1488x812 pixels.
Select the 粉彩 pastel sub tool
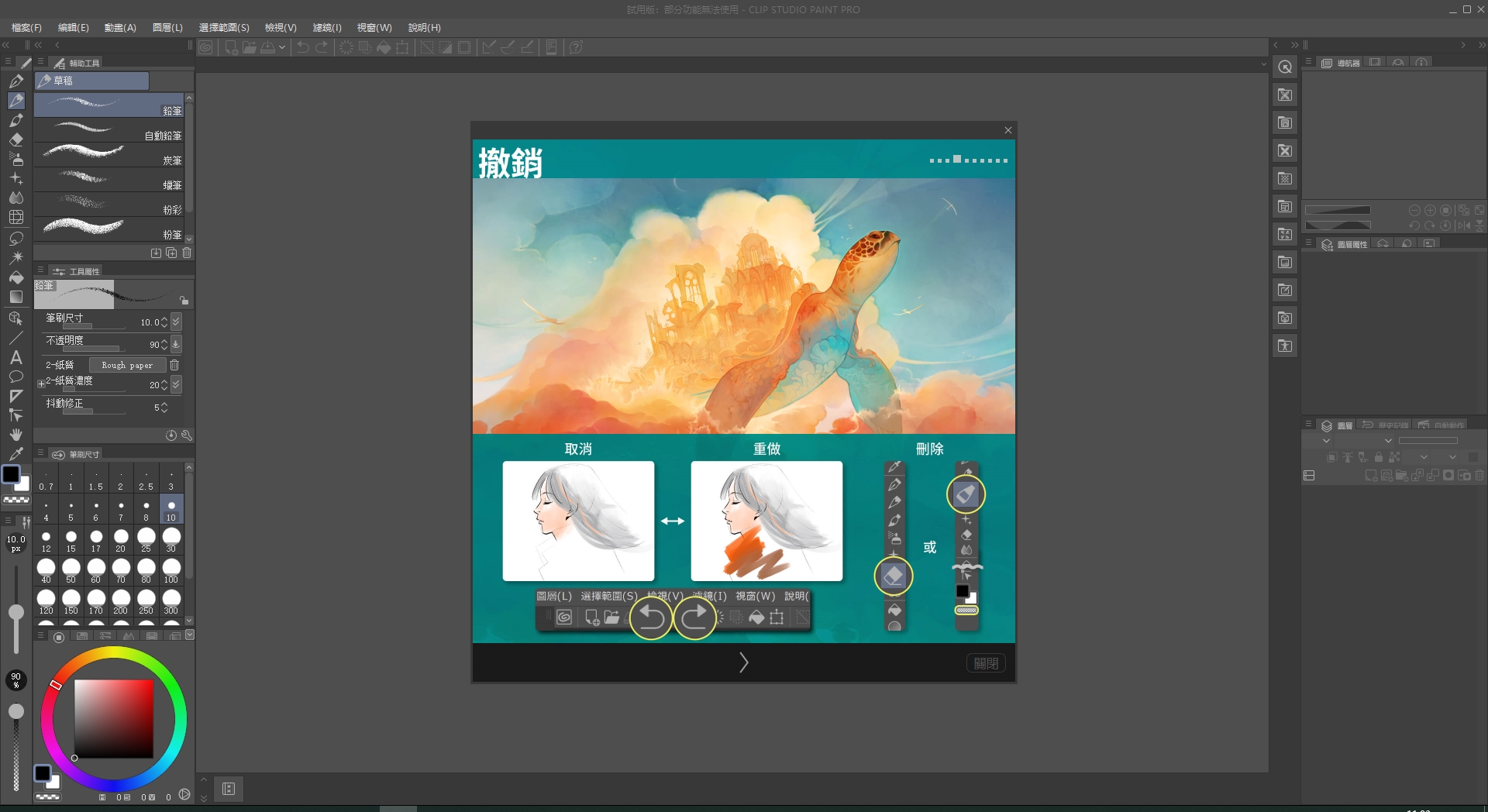[x=108, y=205]
